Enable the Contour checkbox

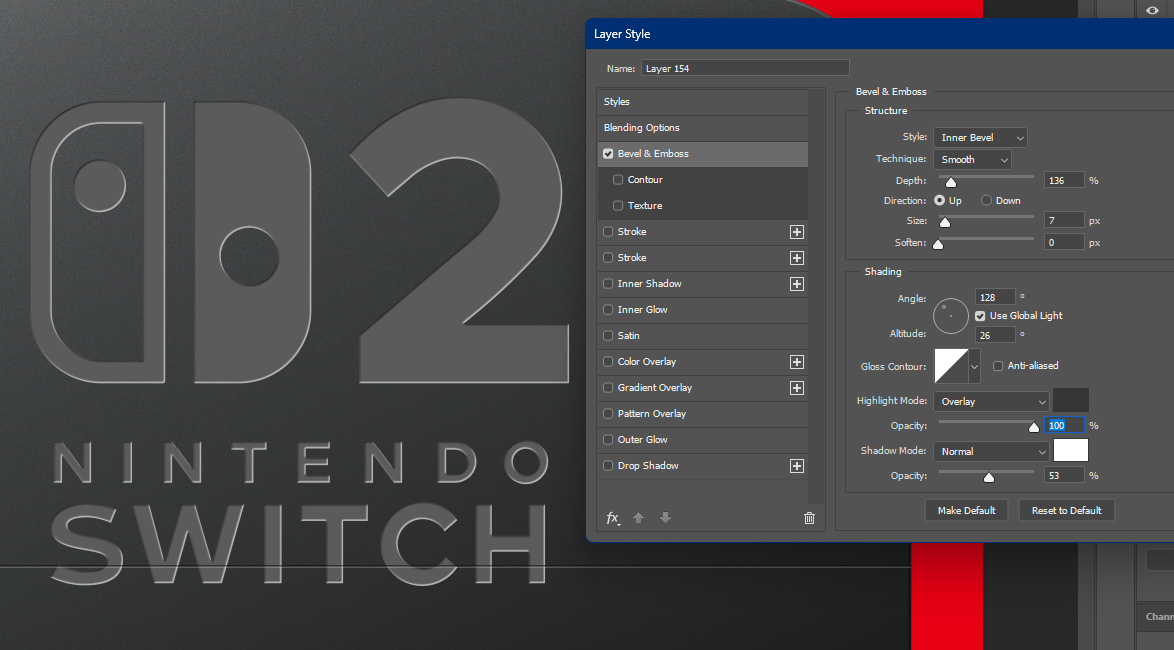tap(618, 180)
